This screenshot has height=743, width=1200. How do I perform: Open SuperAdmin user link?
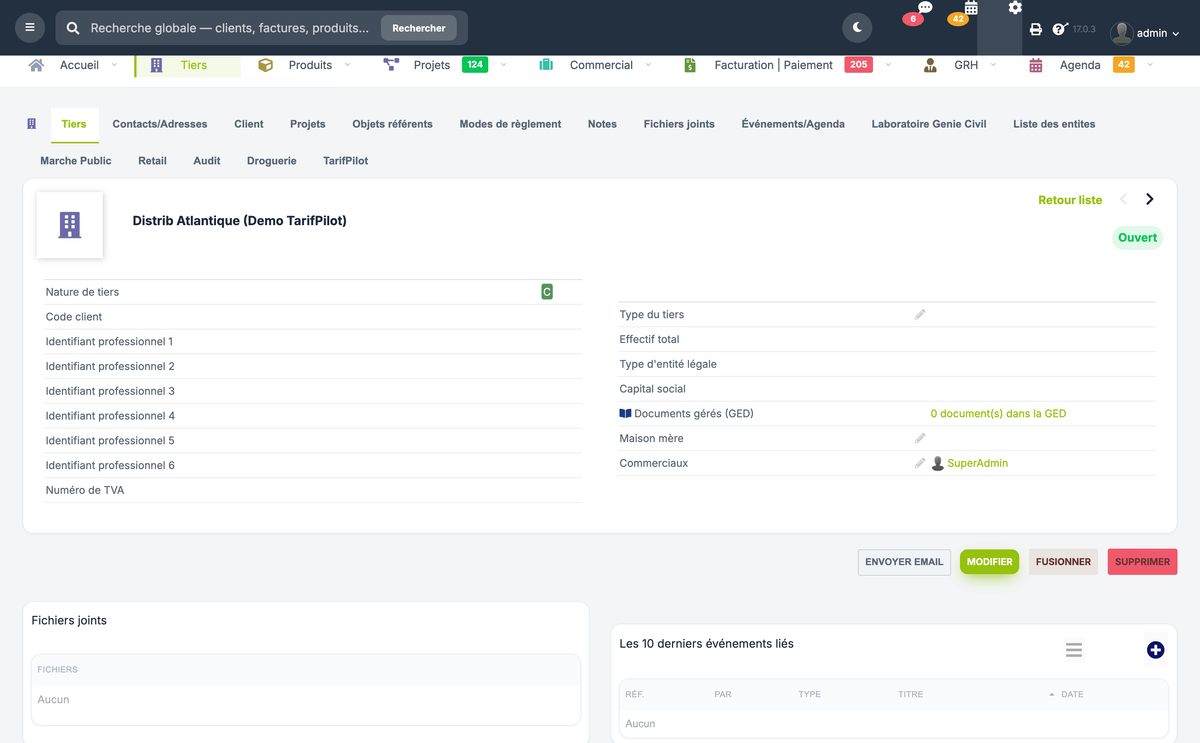(x=978, y=463)
